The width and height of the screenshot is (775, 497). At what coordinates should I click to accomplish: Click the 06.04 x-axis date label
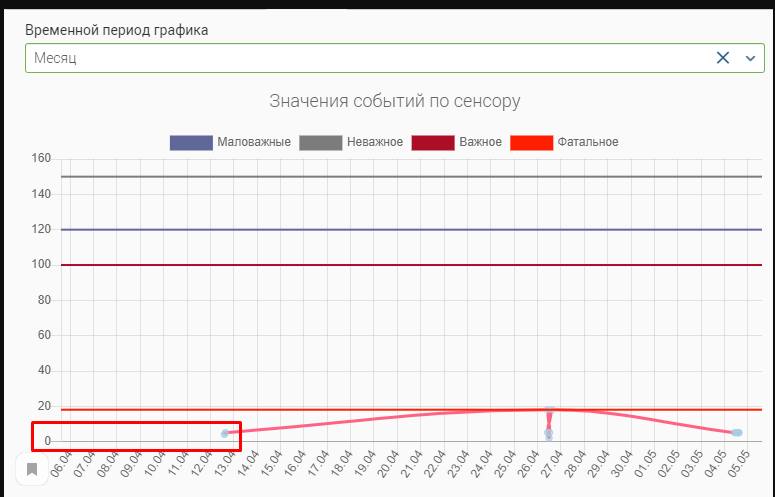pos(62,463)
